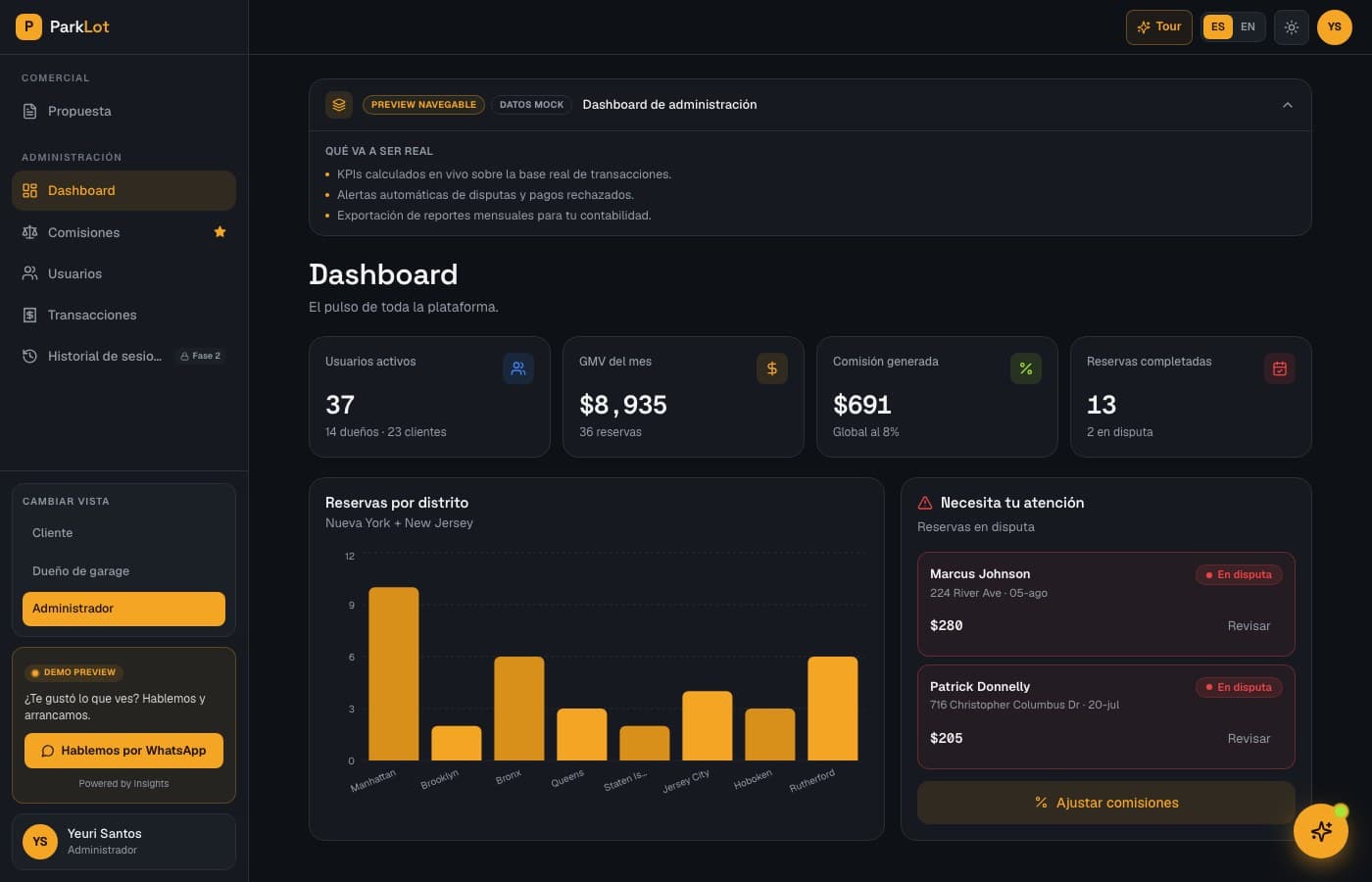Viewport: 1372px width, 882px height.
Task: Open the YS avatar menu in top bar
Action: [x=1334, y=27]
